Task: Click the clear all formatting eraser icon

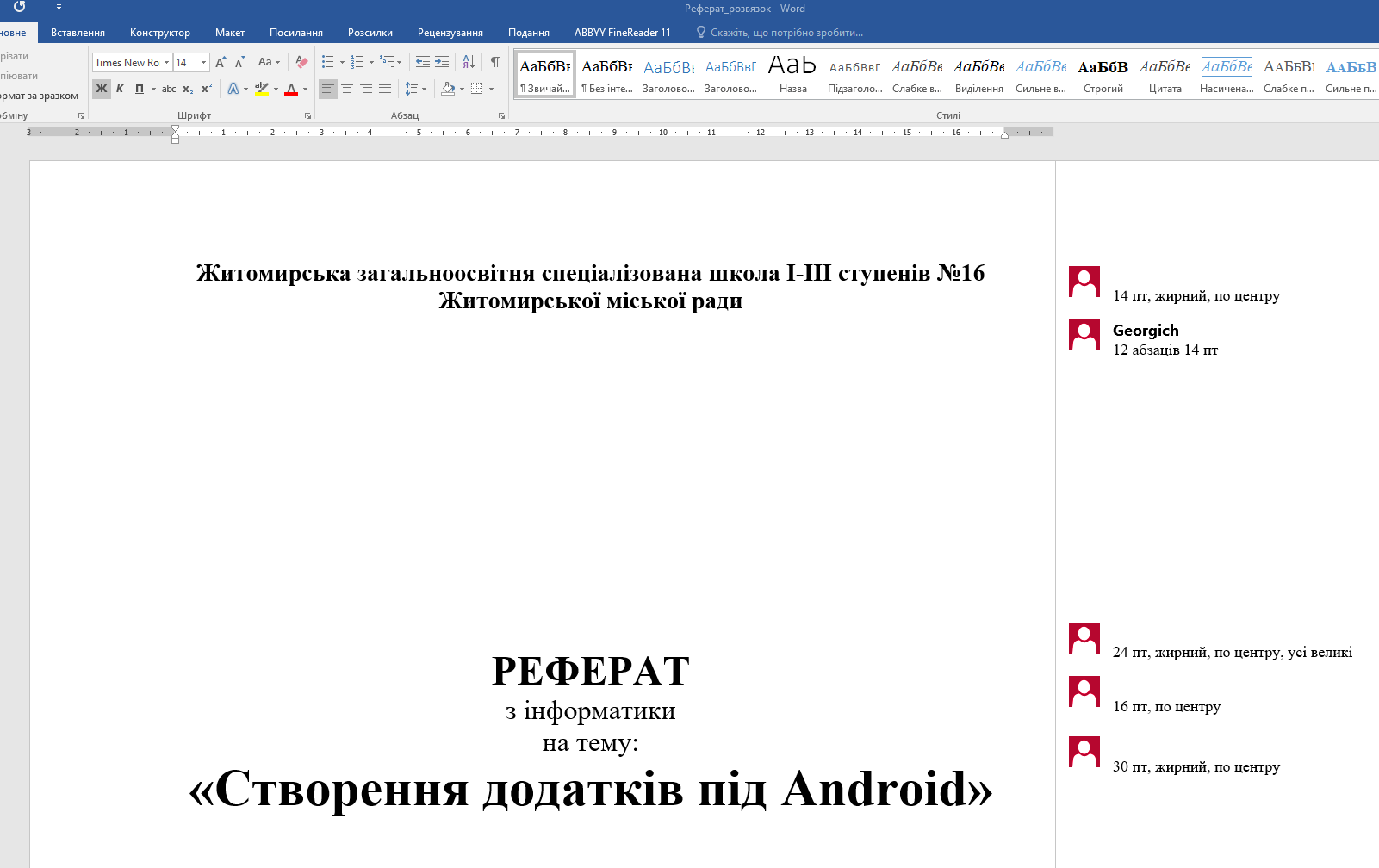Action: point(301,62)
